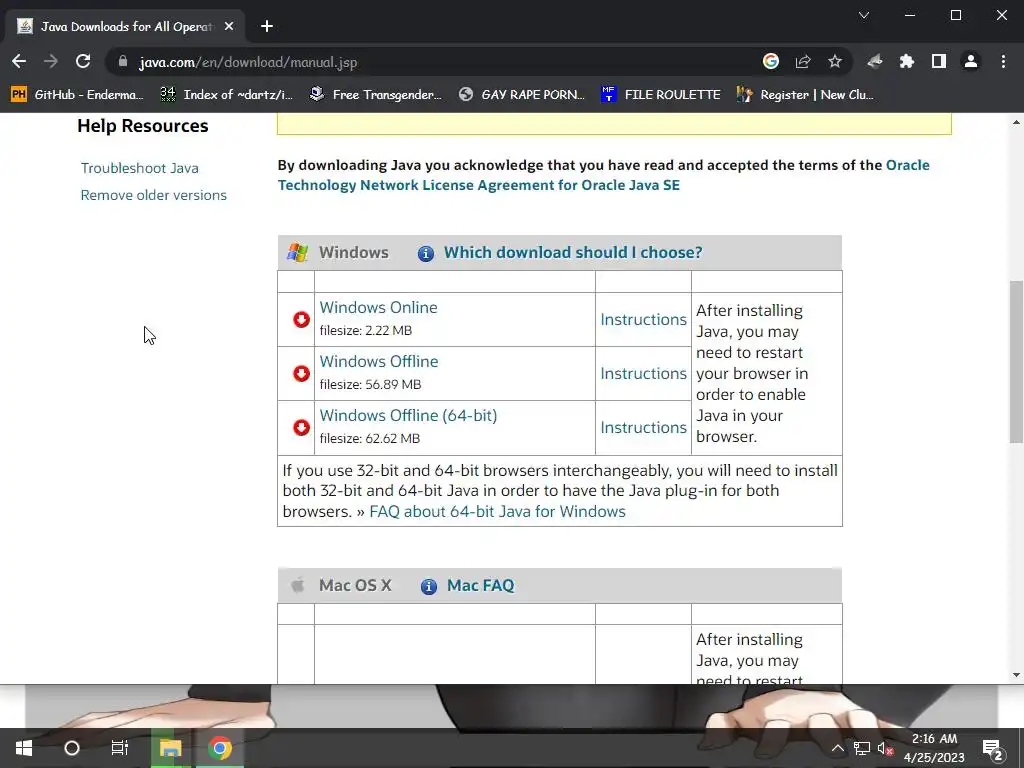Click the Help Resources heading
1024x768 pixels.
coord(142,125)
